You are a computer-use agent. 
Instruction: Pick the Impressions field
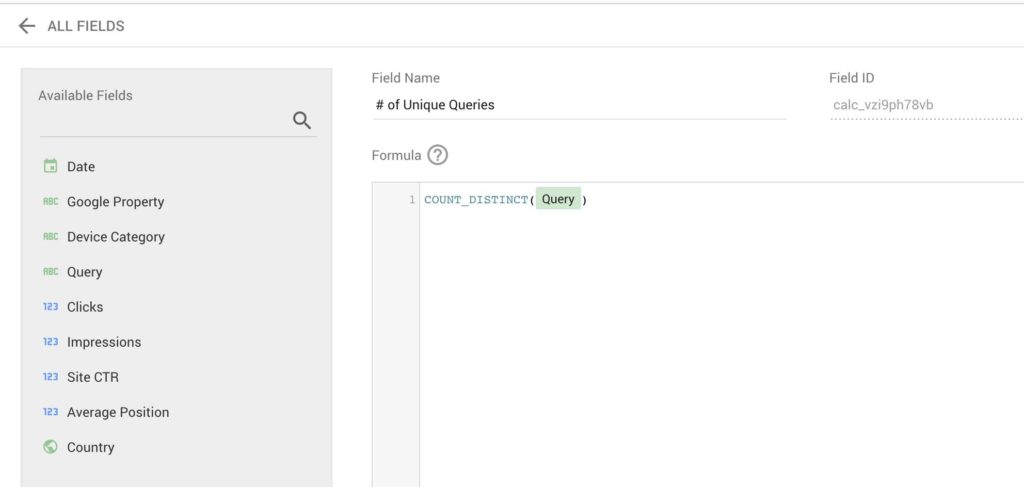point(104,342)
